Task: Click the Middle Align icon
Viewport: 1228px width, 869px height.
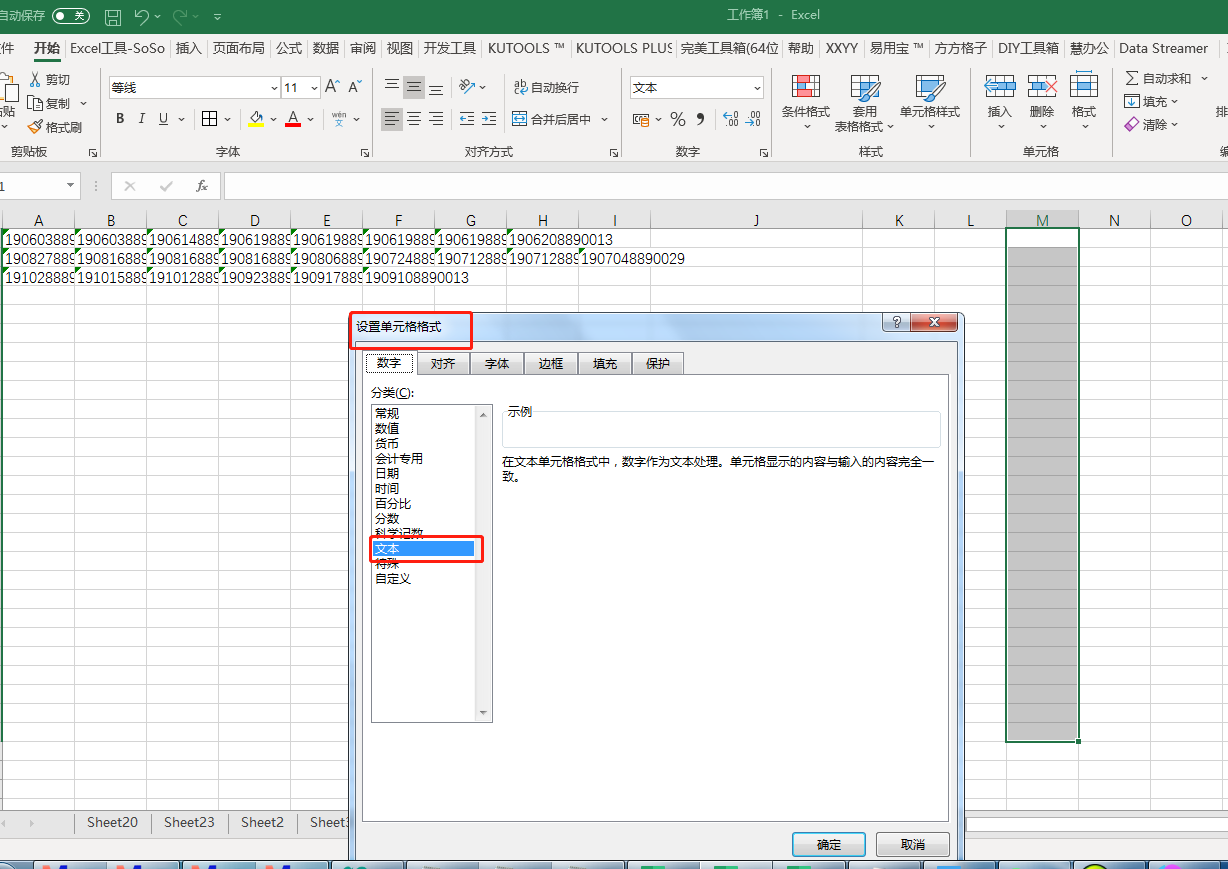Action: point(414,87)
